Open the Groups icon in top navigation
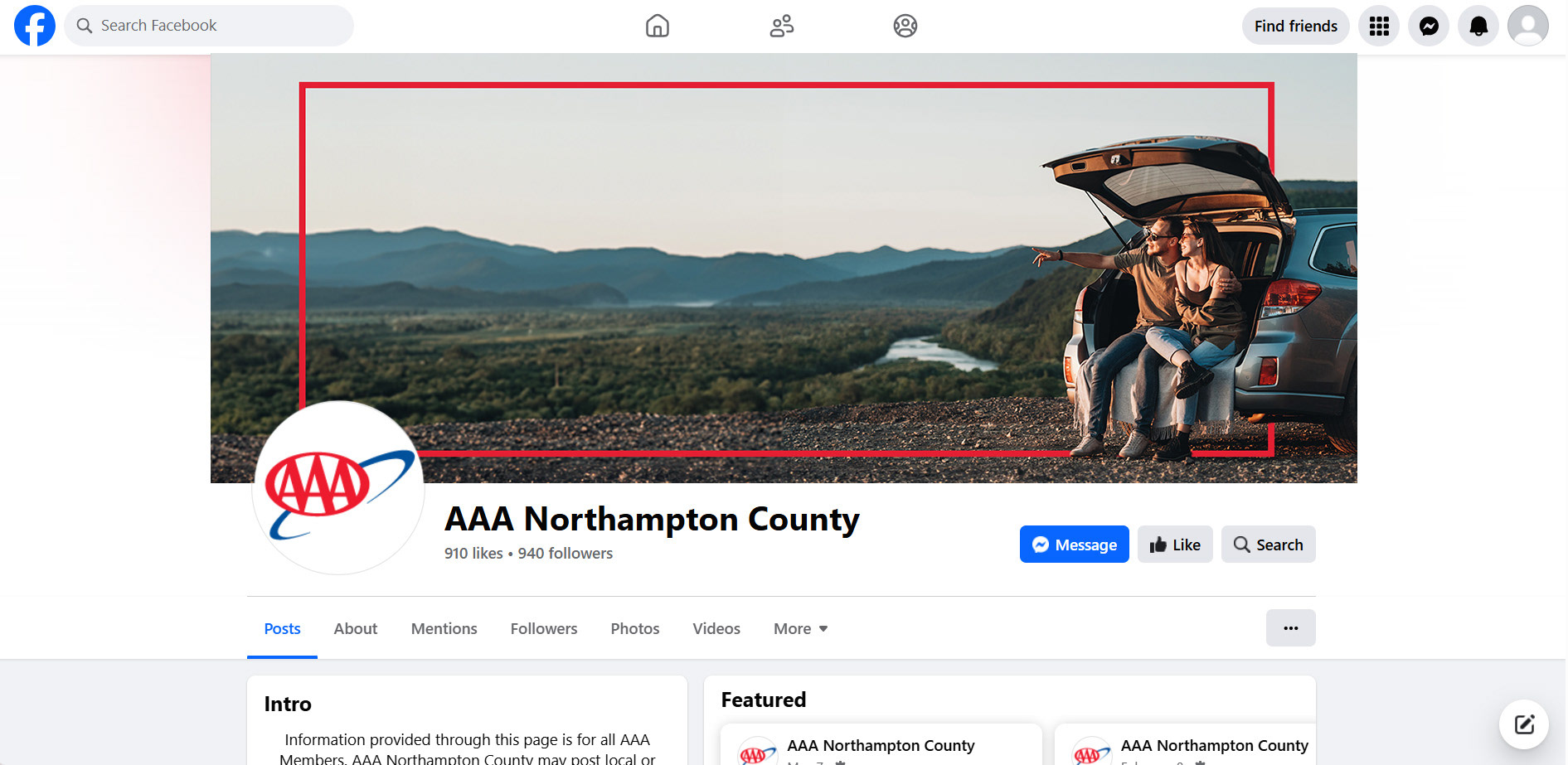The width and height of the screenshot is (1568, 765). click(905, 26)
